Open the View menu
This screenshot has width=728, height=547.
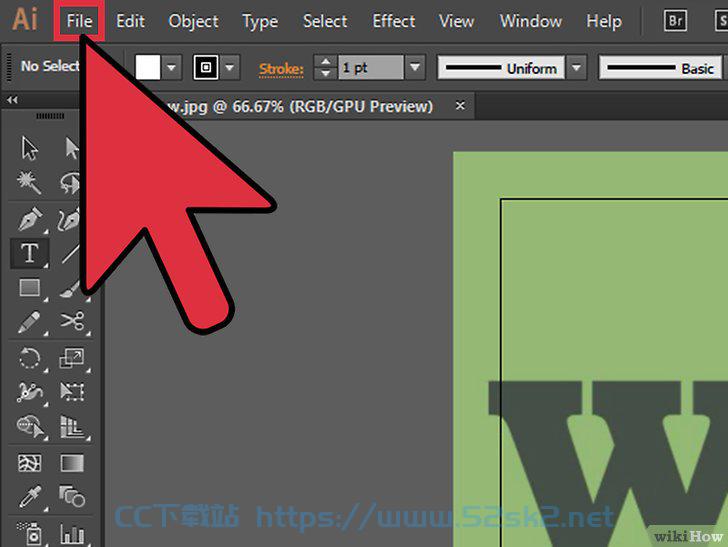pyautogui.click(x=456, y=21)
